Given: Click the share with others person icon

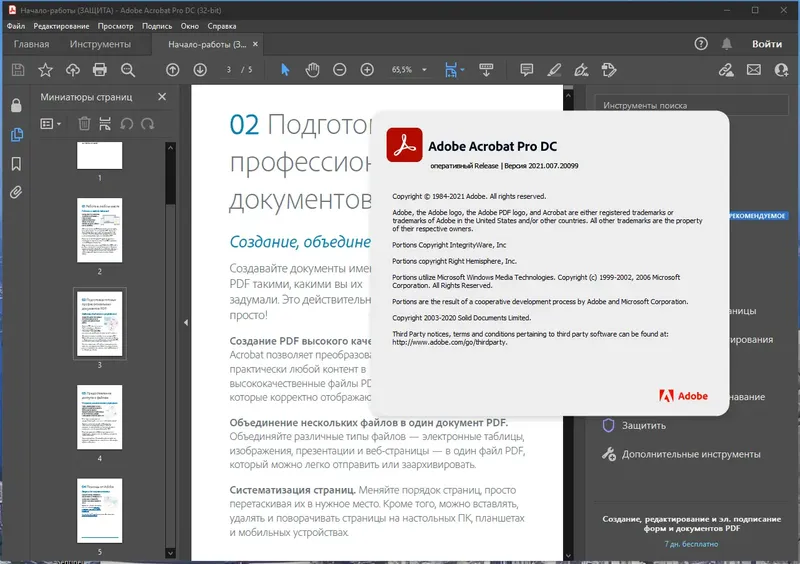Looking at the screenshot, I should [x=781, y=70].
